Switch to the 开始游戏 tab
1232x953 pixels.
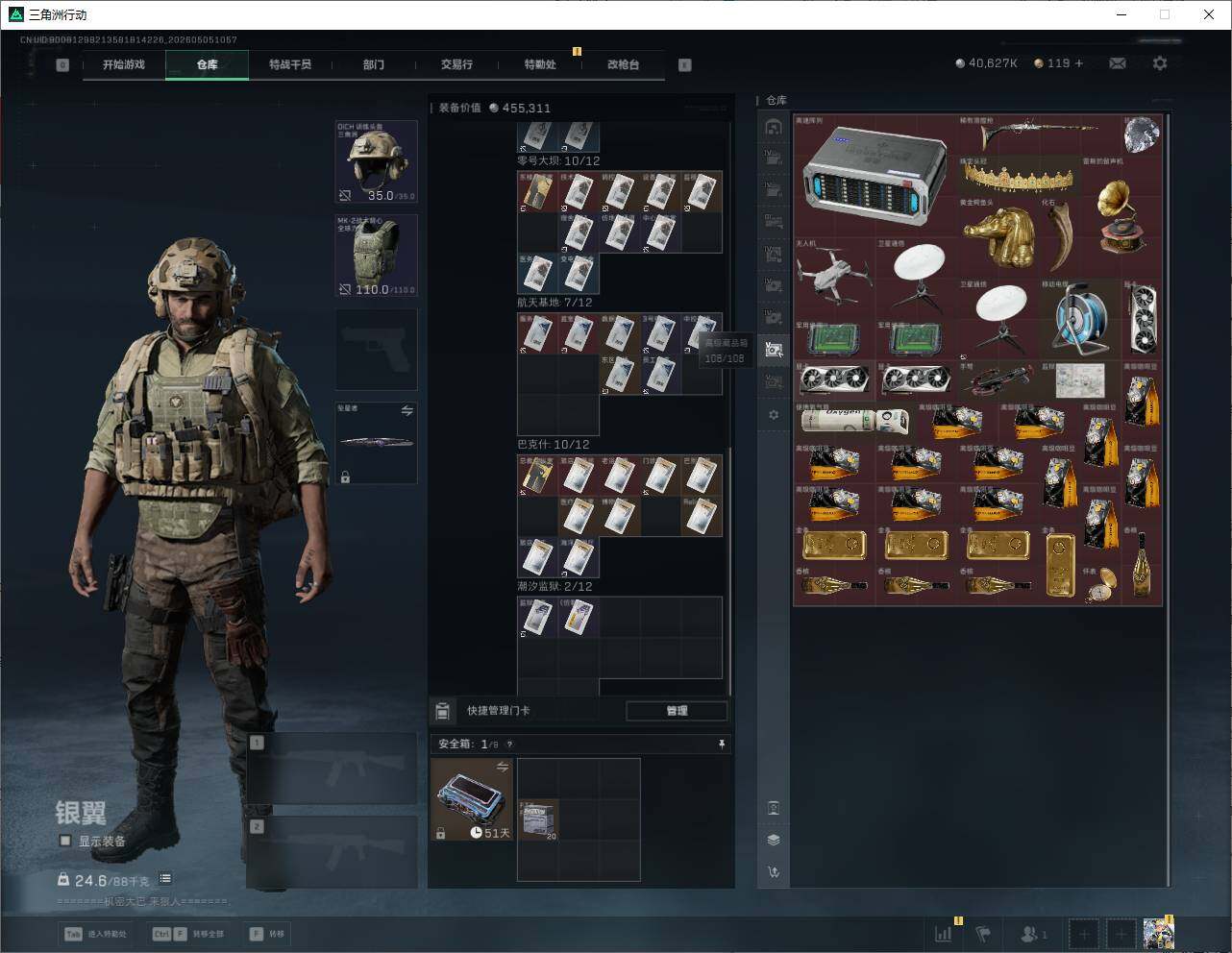[124, 64]
